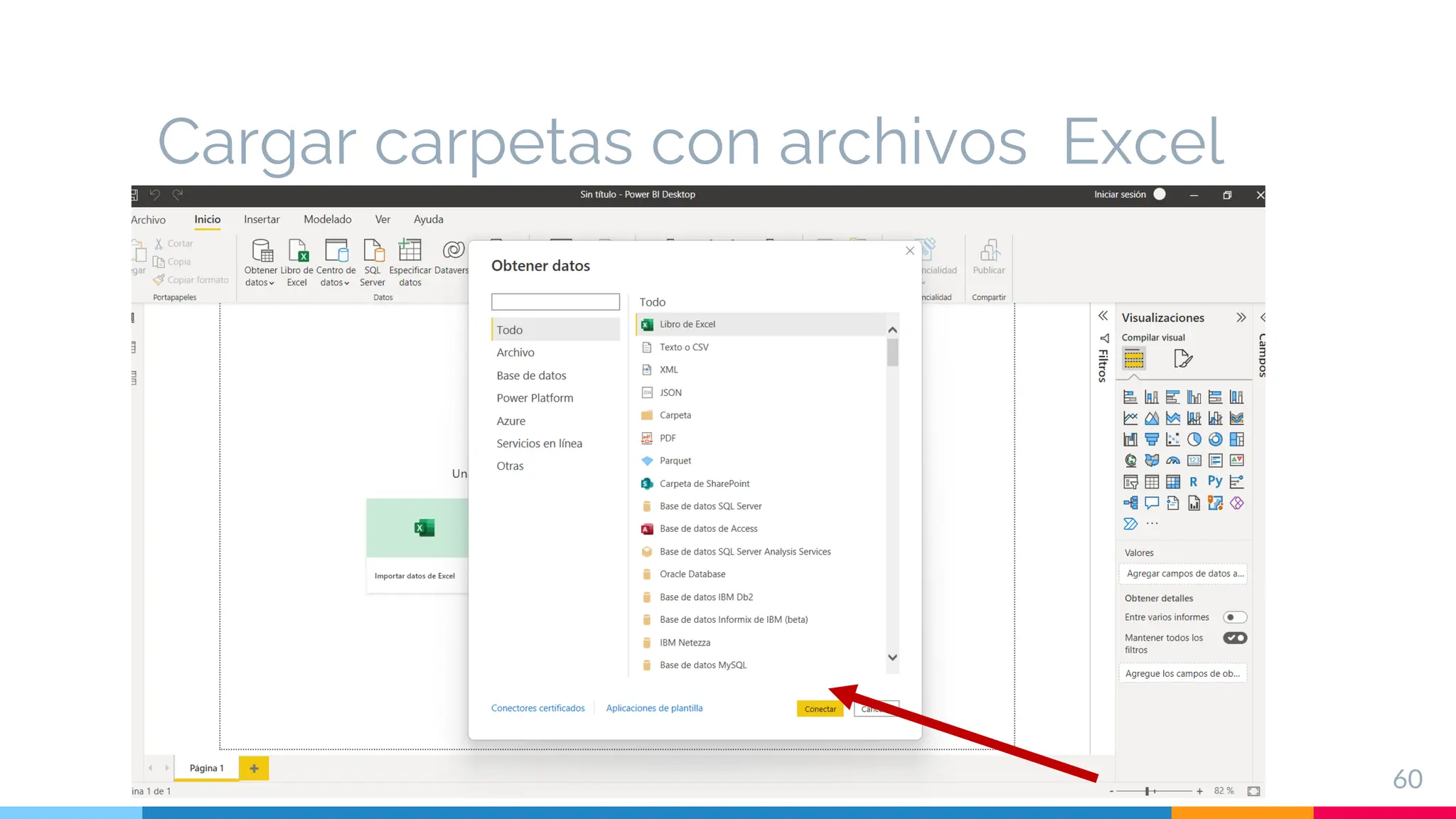
Task: Click Especificar datos ribbon button
Action: (x=410, y=262)
